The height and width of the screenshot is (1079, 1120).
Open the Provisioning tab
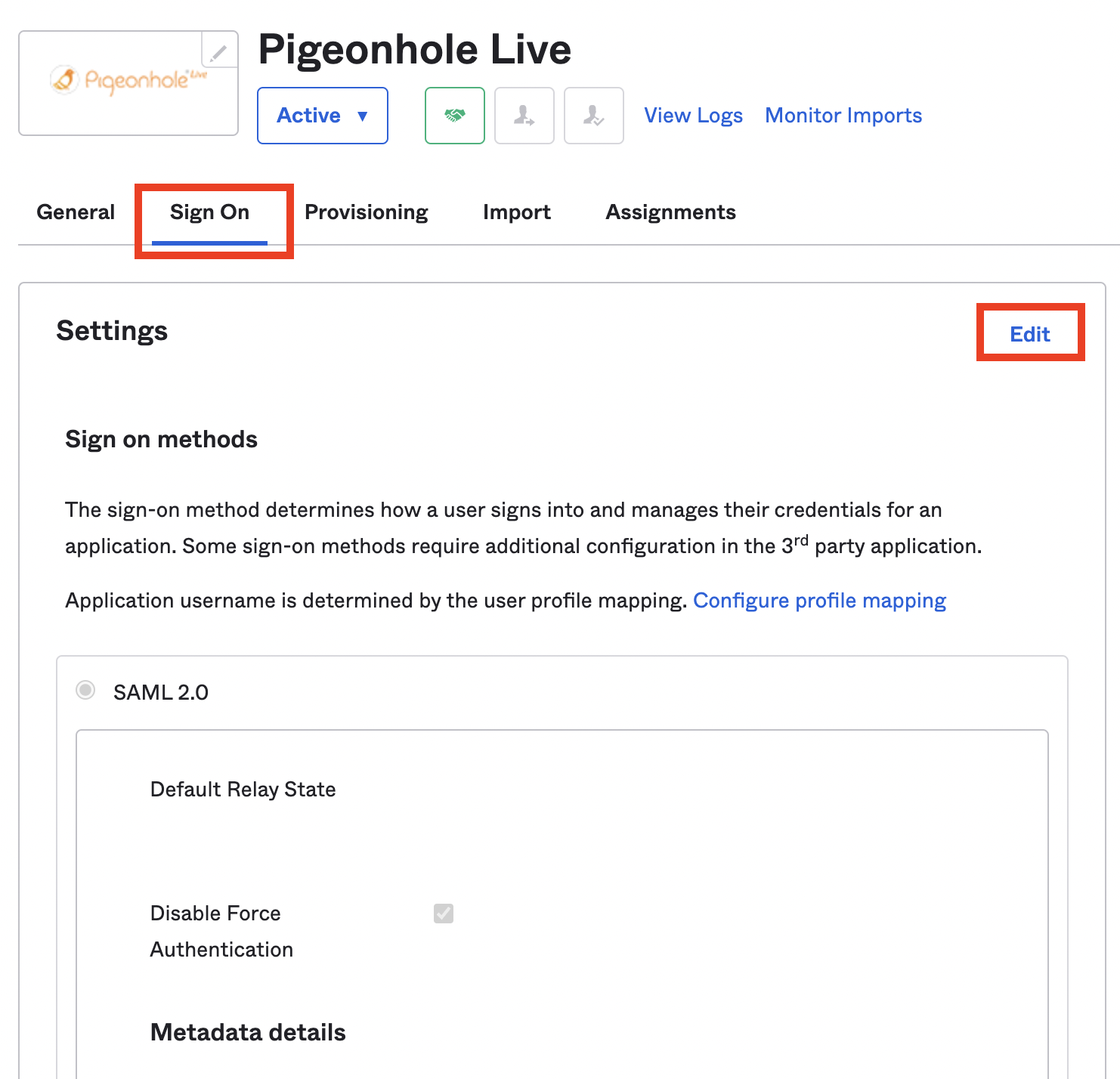point(367,212)
